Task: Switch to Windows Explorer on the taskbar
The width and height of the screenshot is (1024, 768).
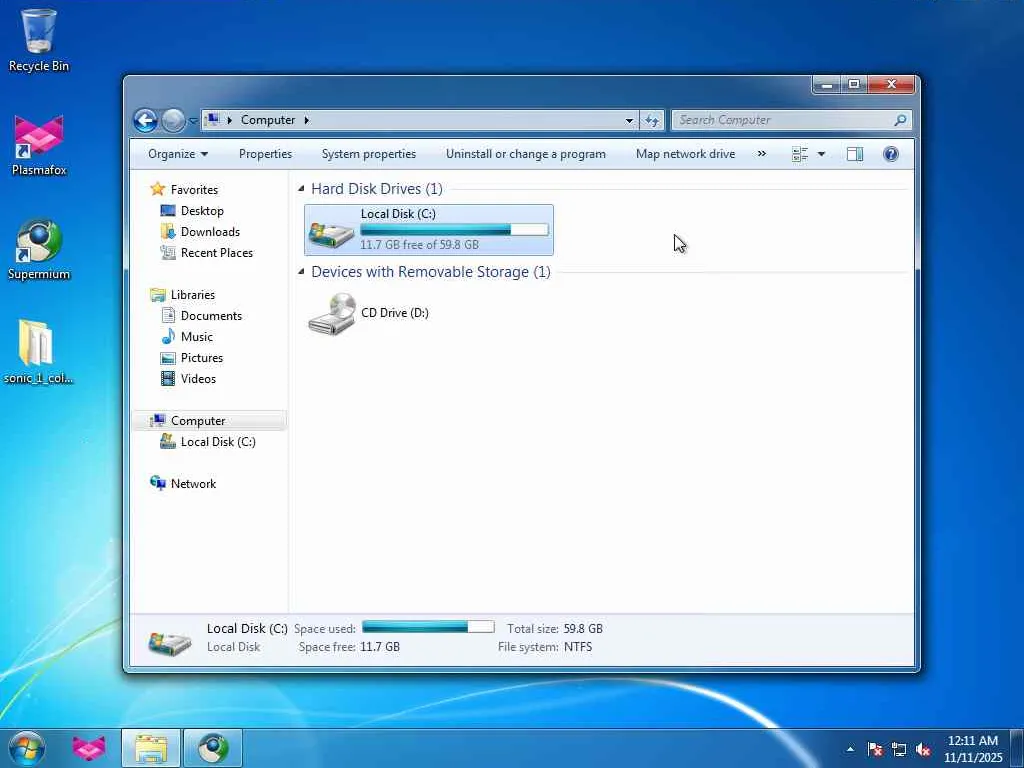Action: point(151,748)
